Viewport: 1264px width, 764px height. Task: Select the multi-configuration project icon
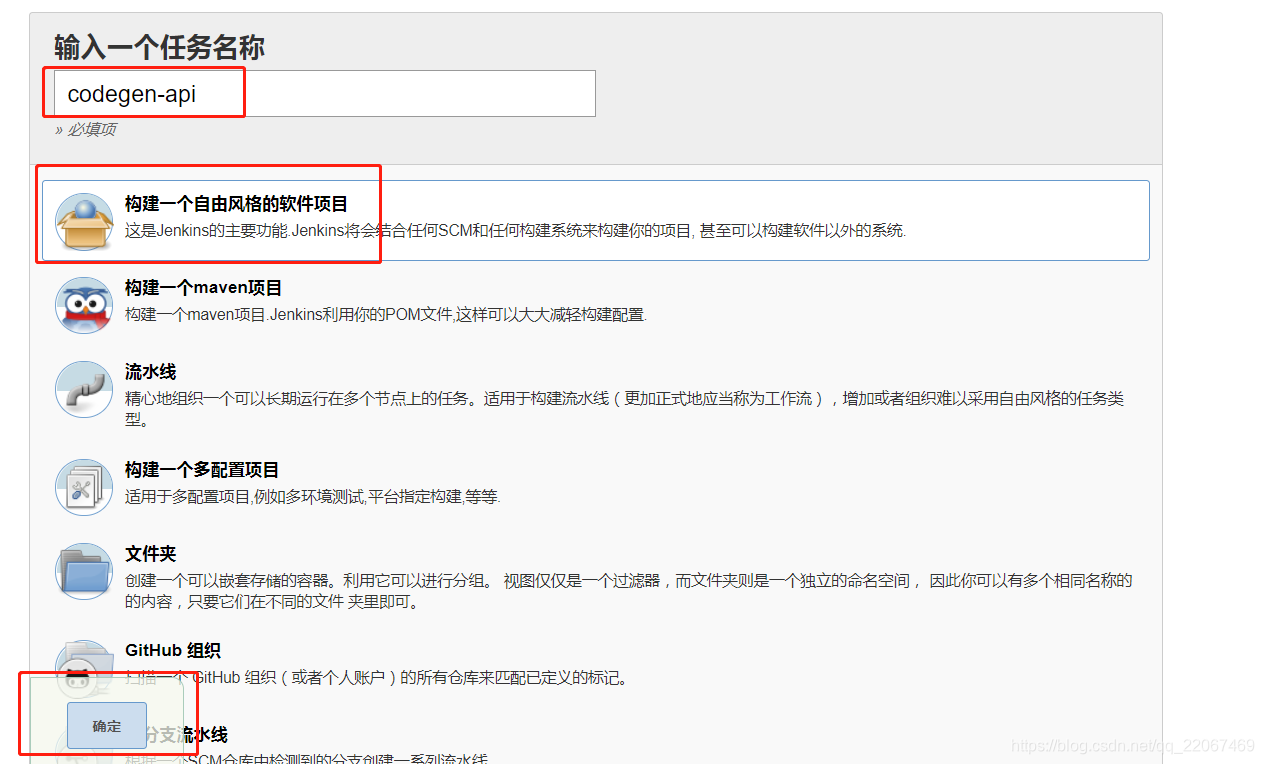[x=84, y=487]
